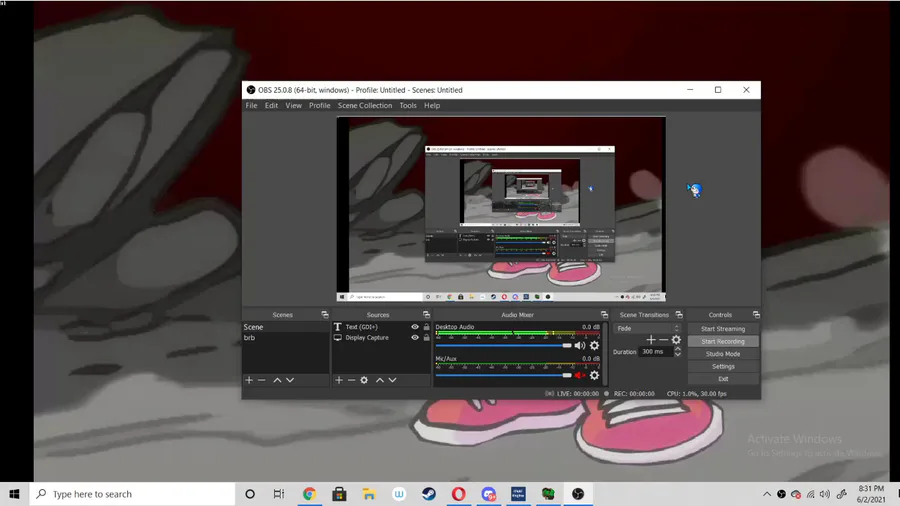
Task: Undock the Controls panel
Action: (756, 314)
